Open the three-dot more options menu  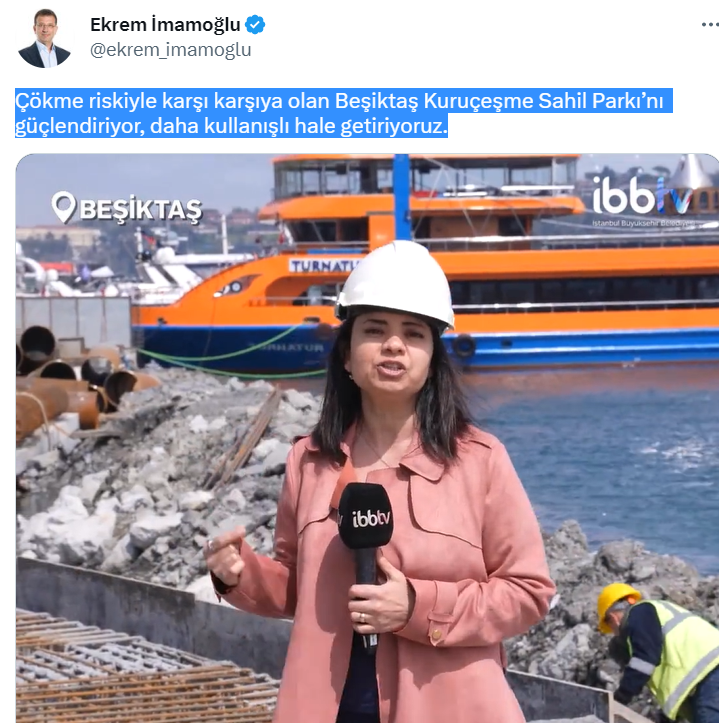coord(710,24)
